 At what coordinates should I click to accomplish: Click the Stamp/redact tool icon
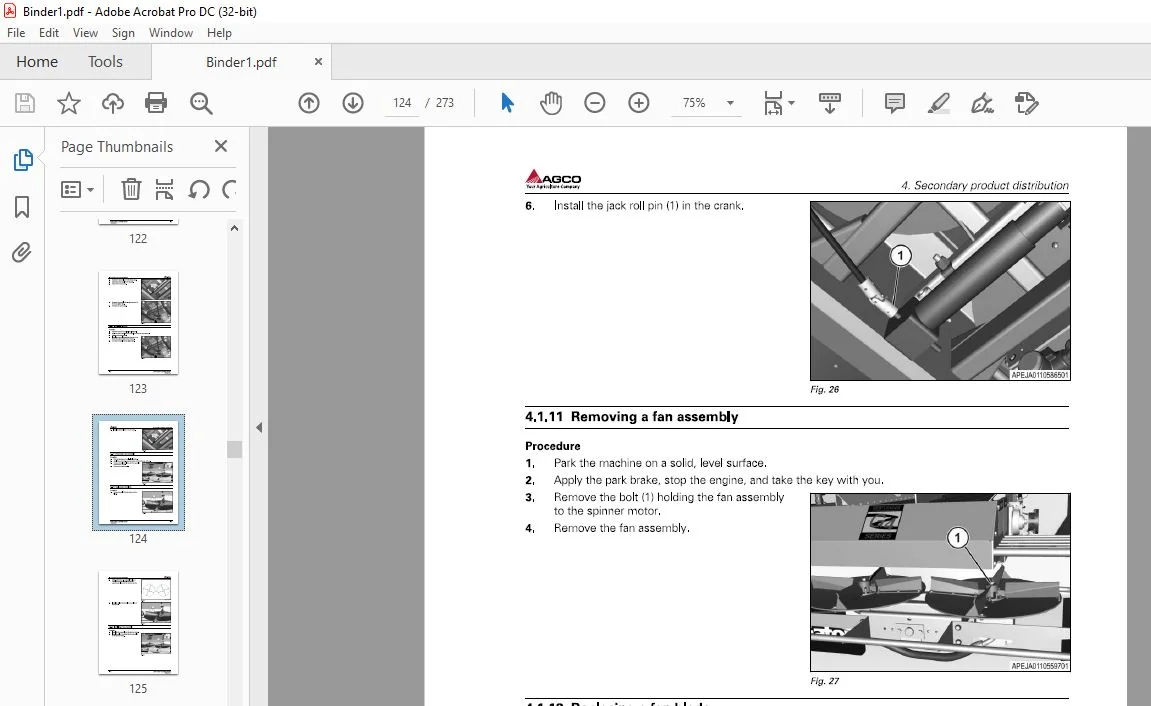pos(1026,103)
